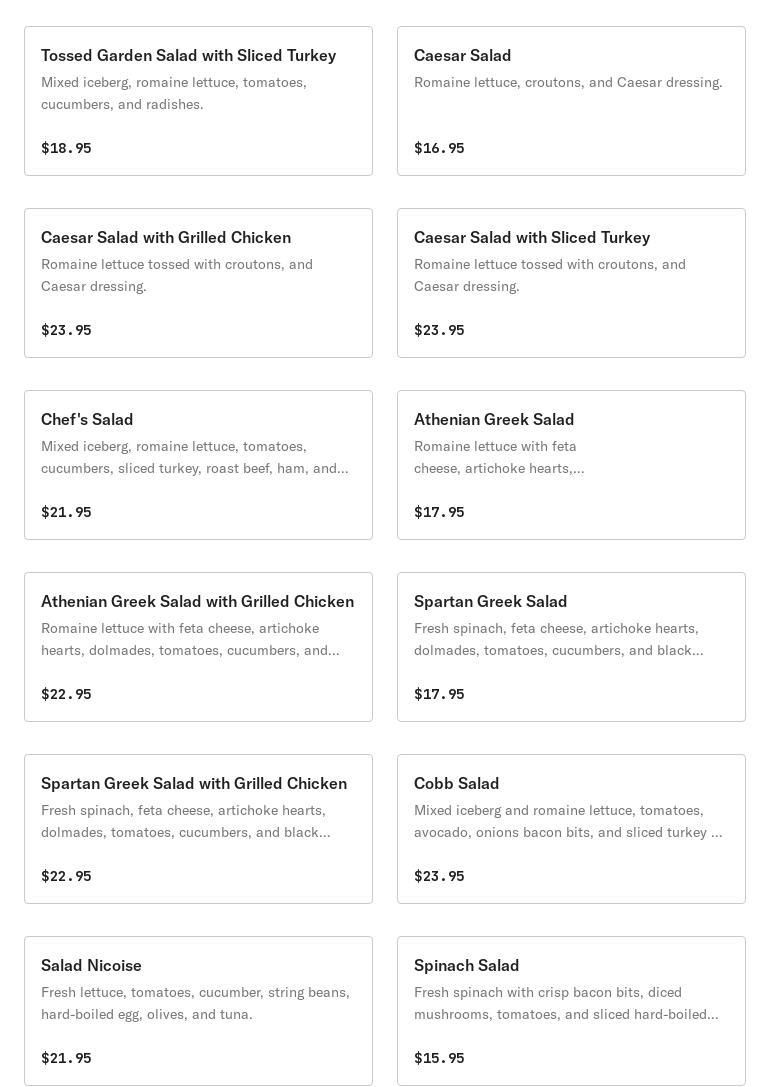Click the Chef's Salad truncated description text
This screenshot has height=1087, width=770.
(194, 457)
